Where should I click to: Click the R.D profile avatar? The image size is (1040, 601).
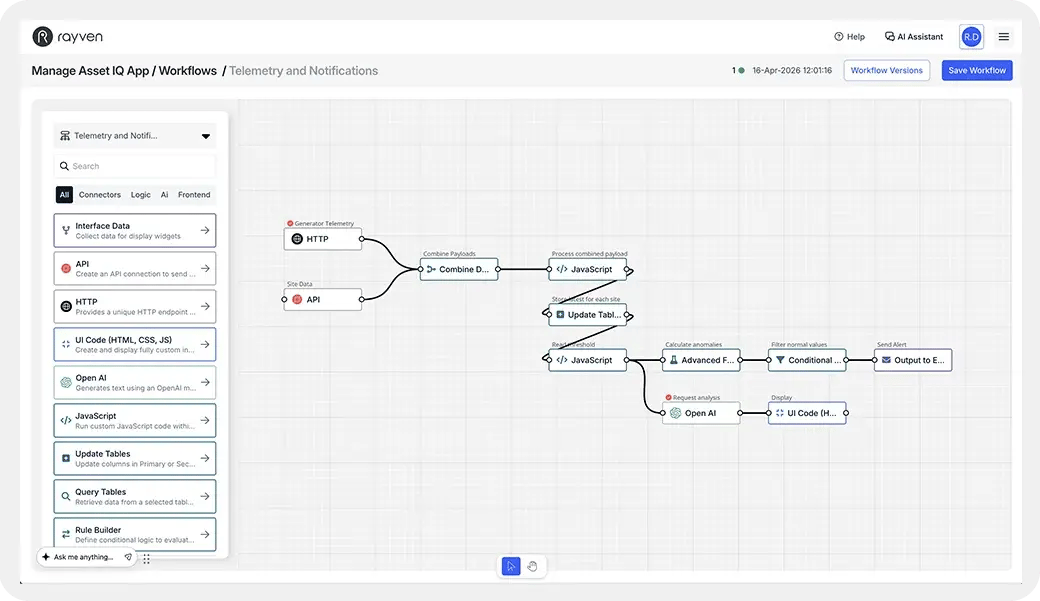click(x=969, y=36)
